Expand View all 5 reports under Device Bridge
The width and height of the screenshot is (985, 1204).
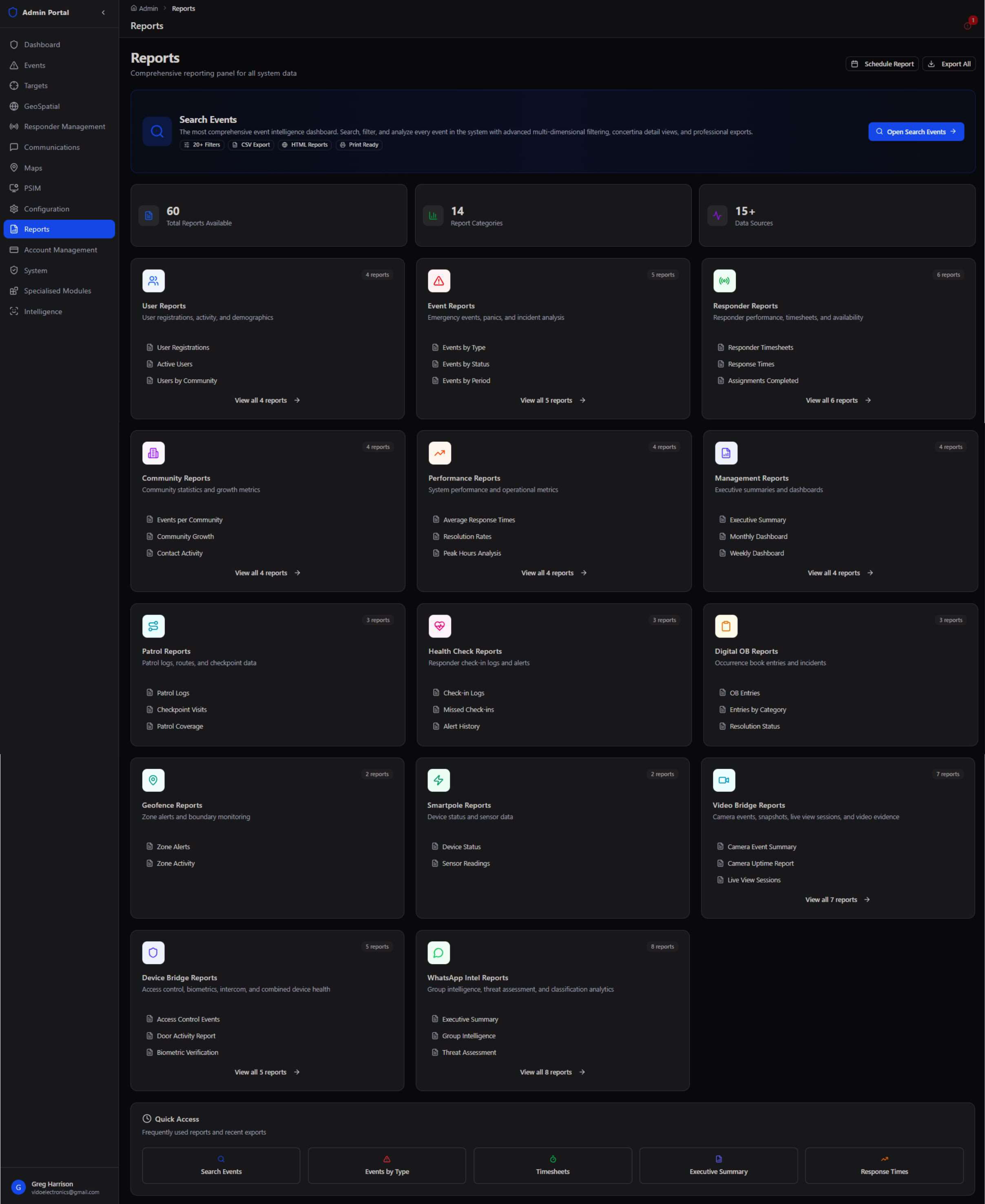(267, 1072)
